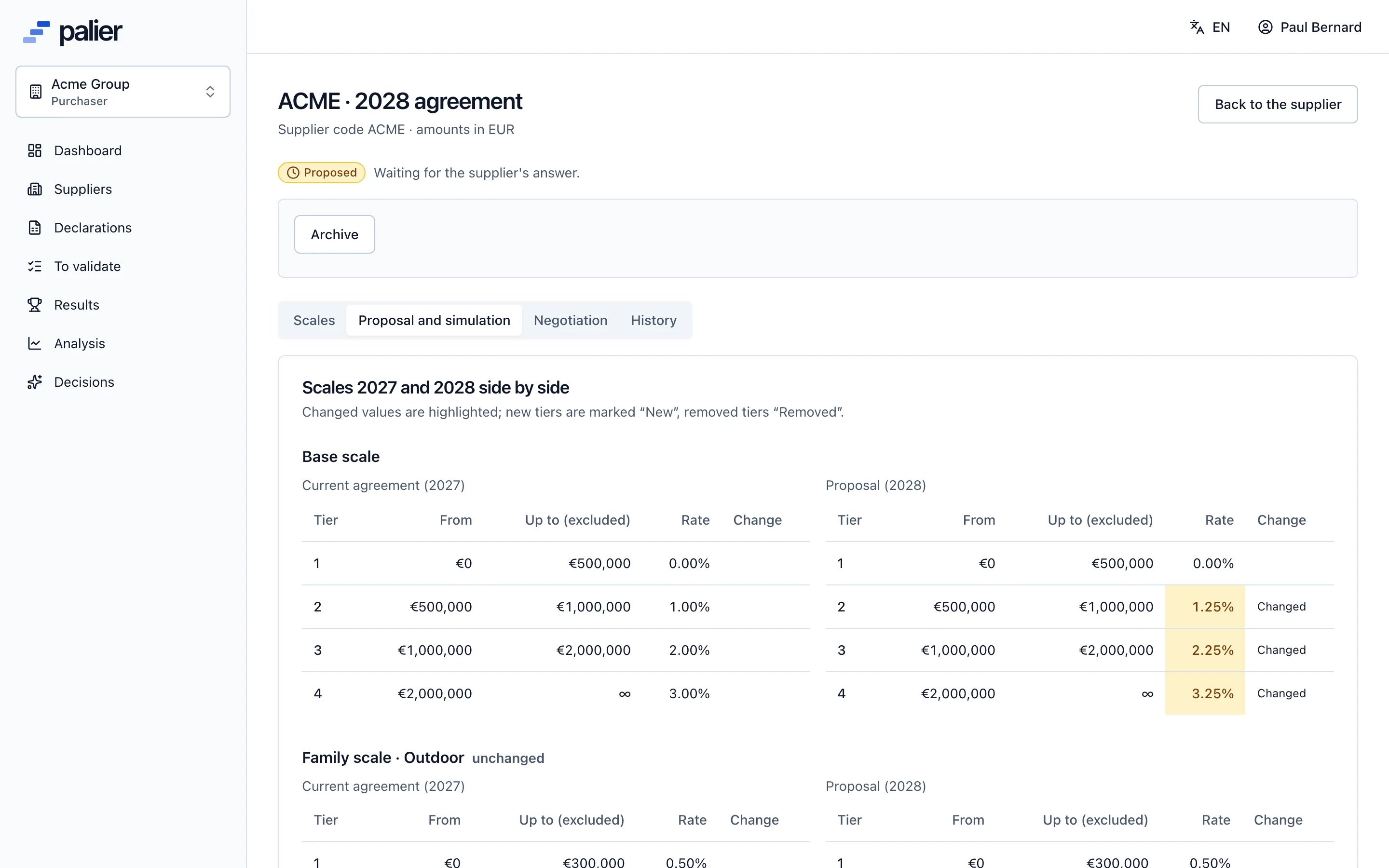Click the palier logo

click(72, 32)
